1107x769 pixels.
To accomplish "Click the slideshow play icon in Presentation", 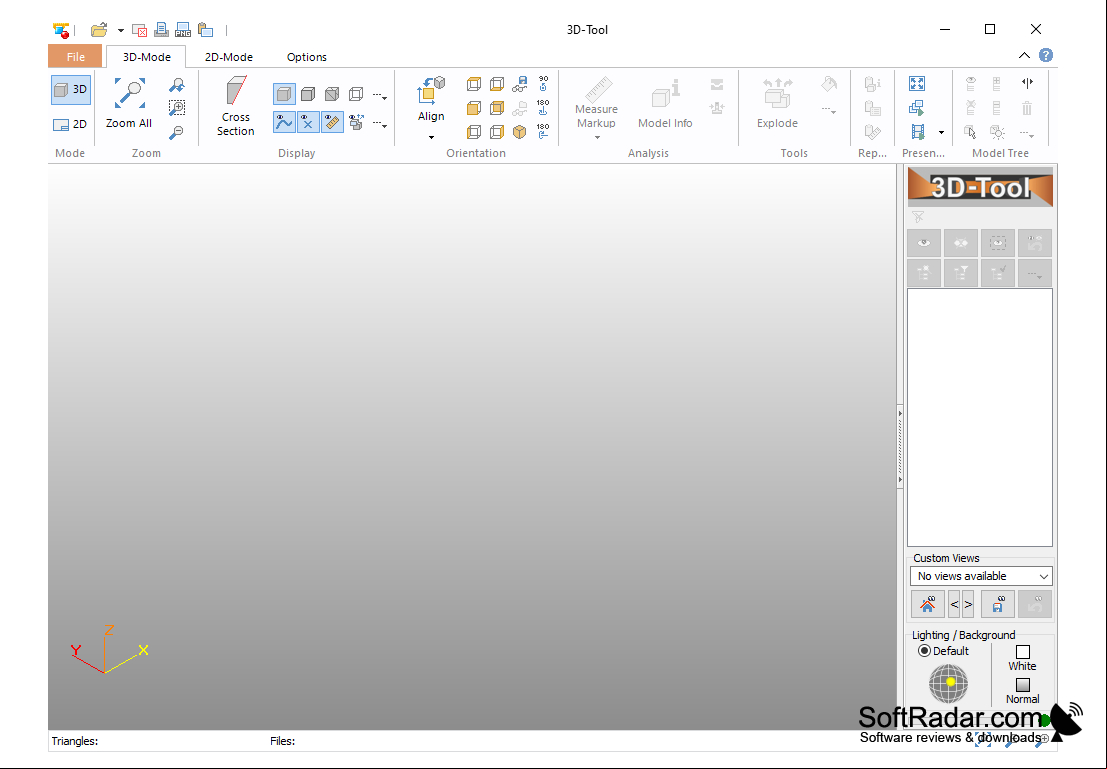I will tap(916, 108).
